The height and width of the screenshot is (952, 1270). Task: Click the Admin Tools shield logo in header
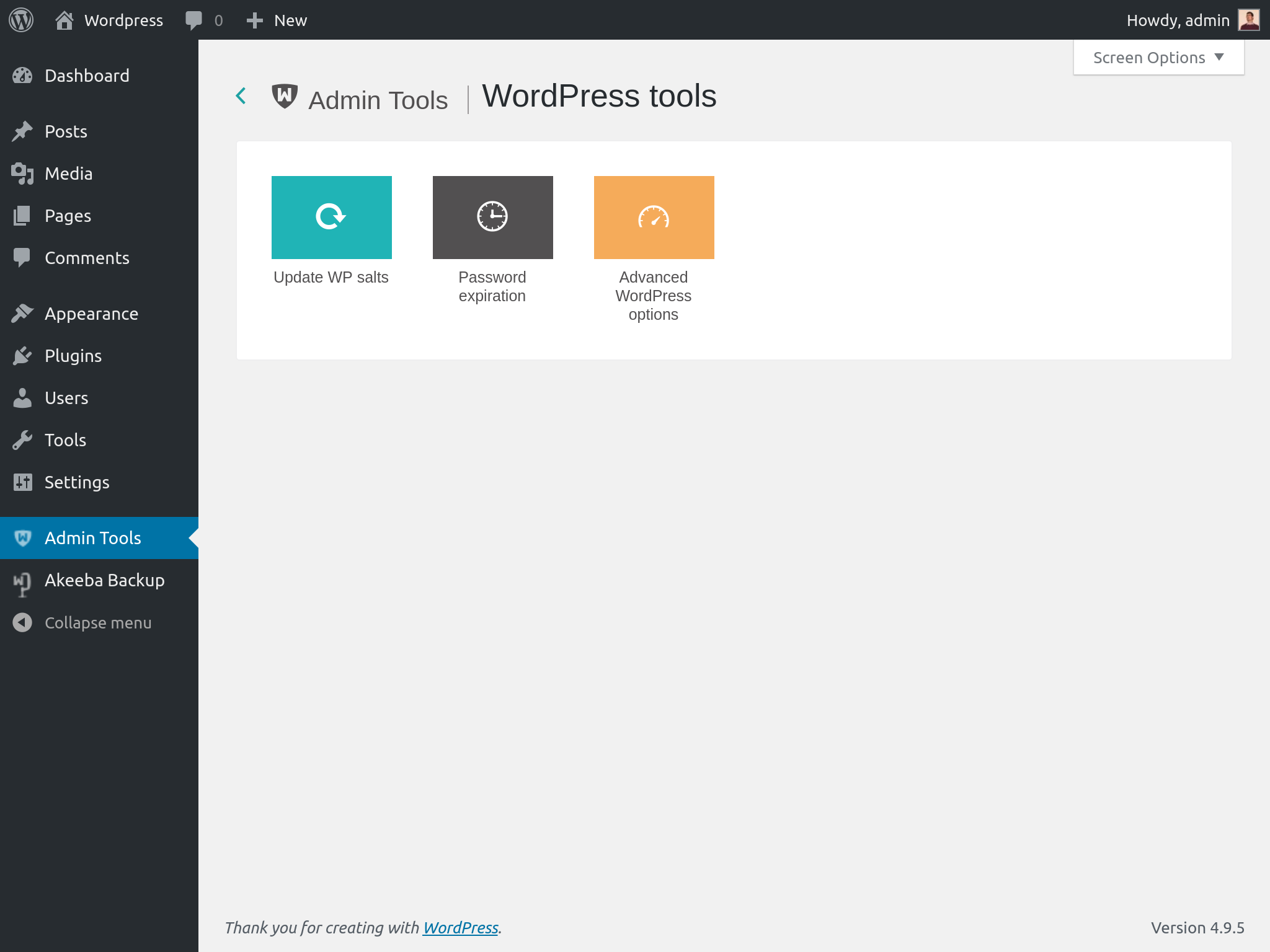pos(285,97)
